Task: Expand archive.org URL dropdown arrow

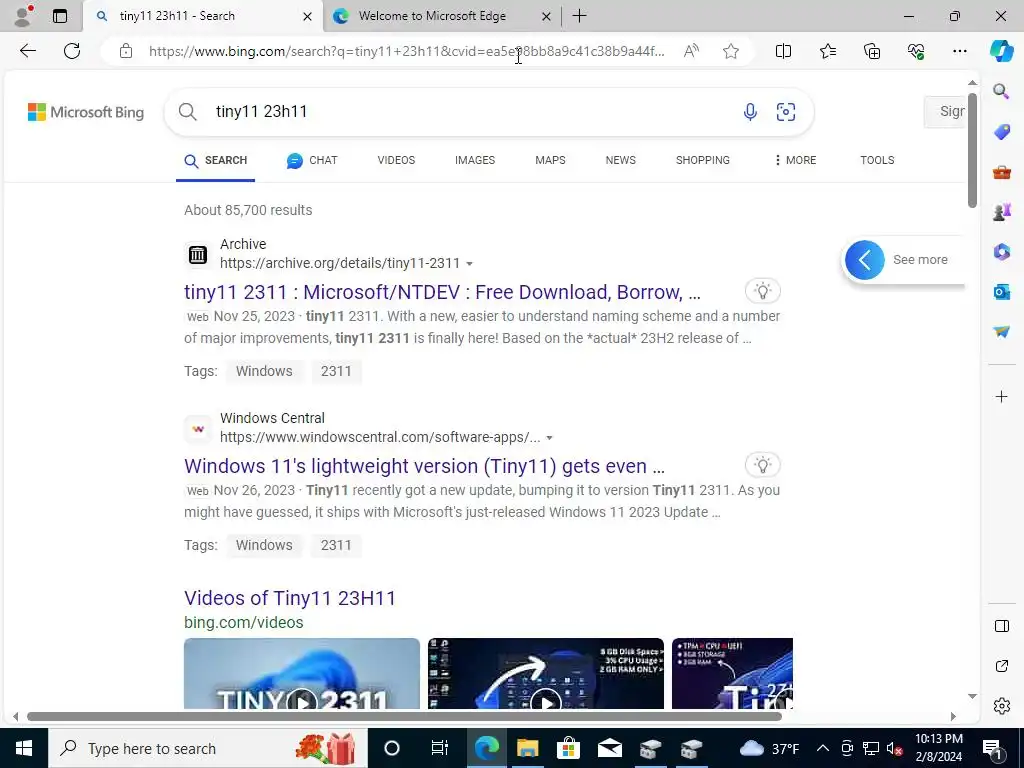Action: pyautogui.click(x=470, y=264)
